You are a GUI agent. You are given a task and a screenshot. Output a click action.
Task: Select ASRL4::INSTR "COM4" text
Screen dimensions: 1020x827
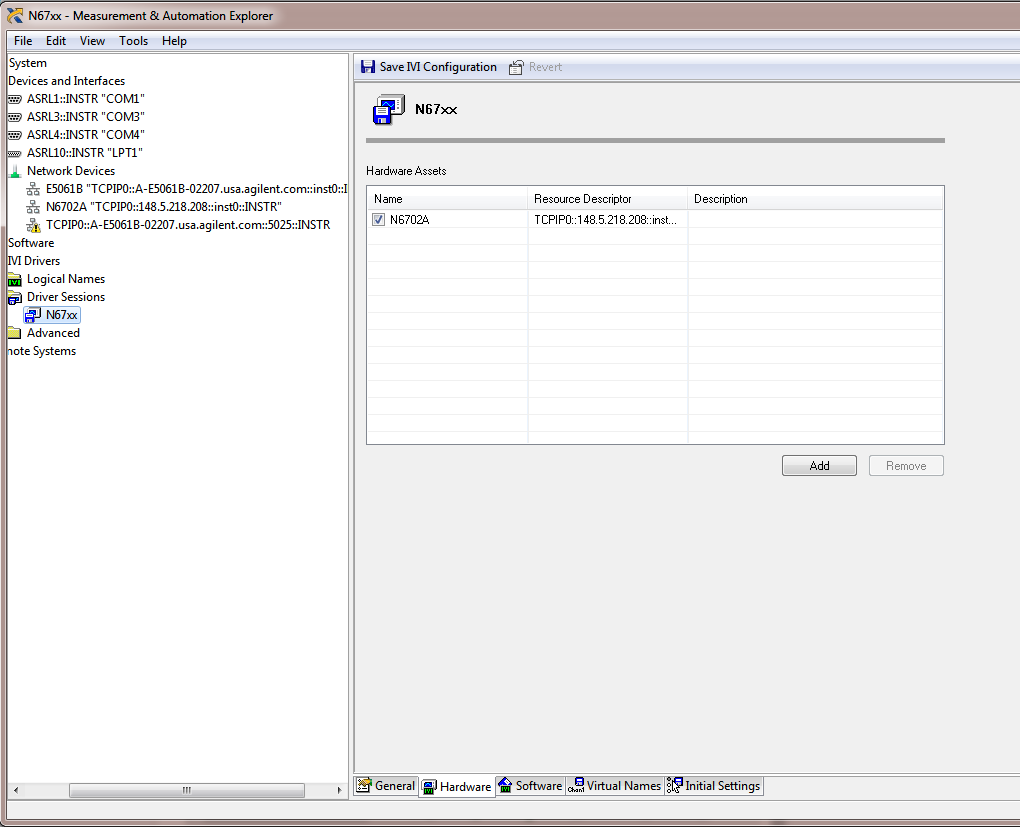pyautogui.click(x=85, y=135)
